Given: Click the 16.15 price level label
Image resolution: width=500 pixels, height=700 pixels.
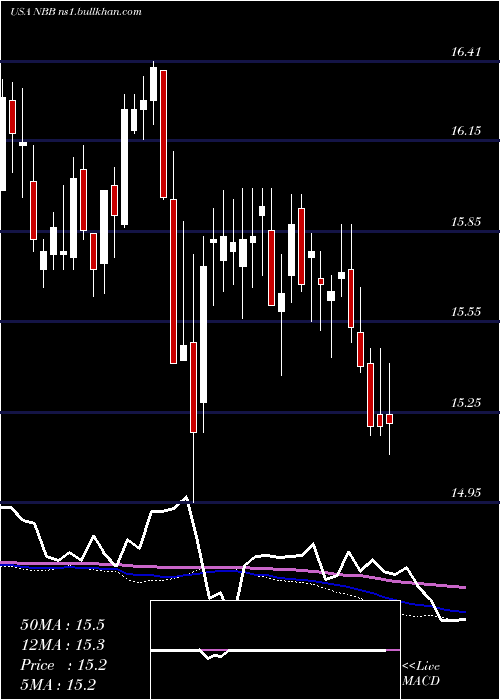Looking at the screenshot, I should pyautogui.click(x=466, y=131).
